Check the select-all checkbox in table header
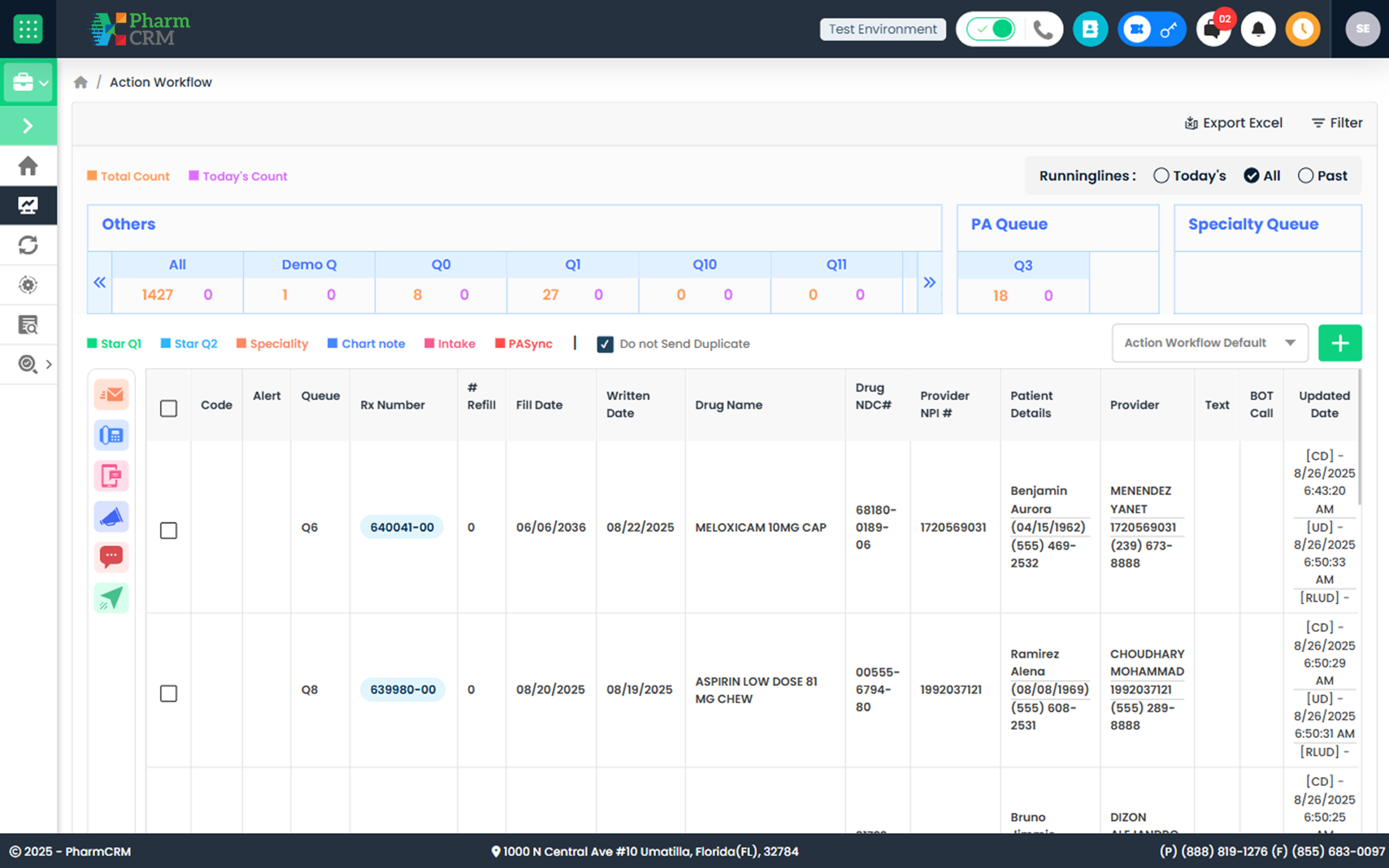Screen dimensions: 1389x868 pyautogui.click(x=168, y=408)
